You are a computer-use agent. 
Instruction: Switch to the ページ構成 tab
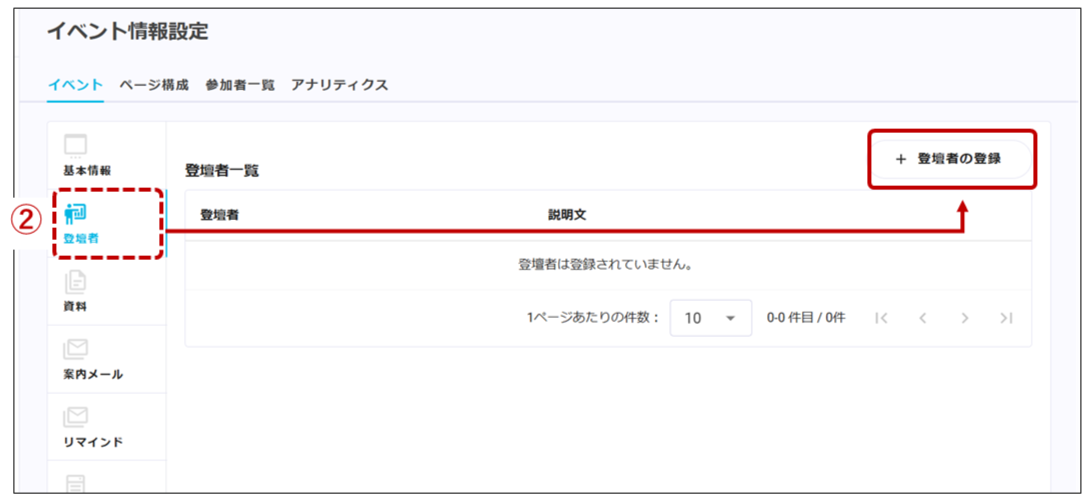point(153,85)
